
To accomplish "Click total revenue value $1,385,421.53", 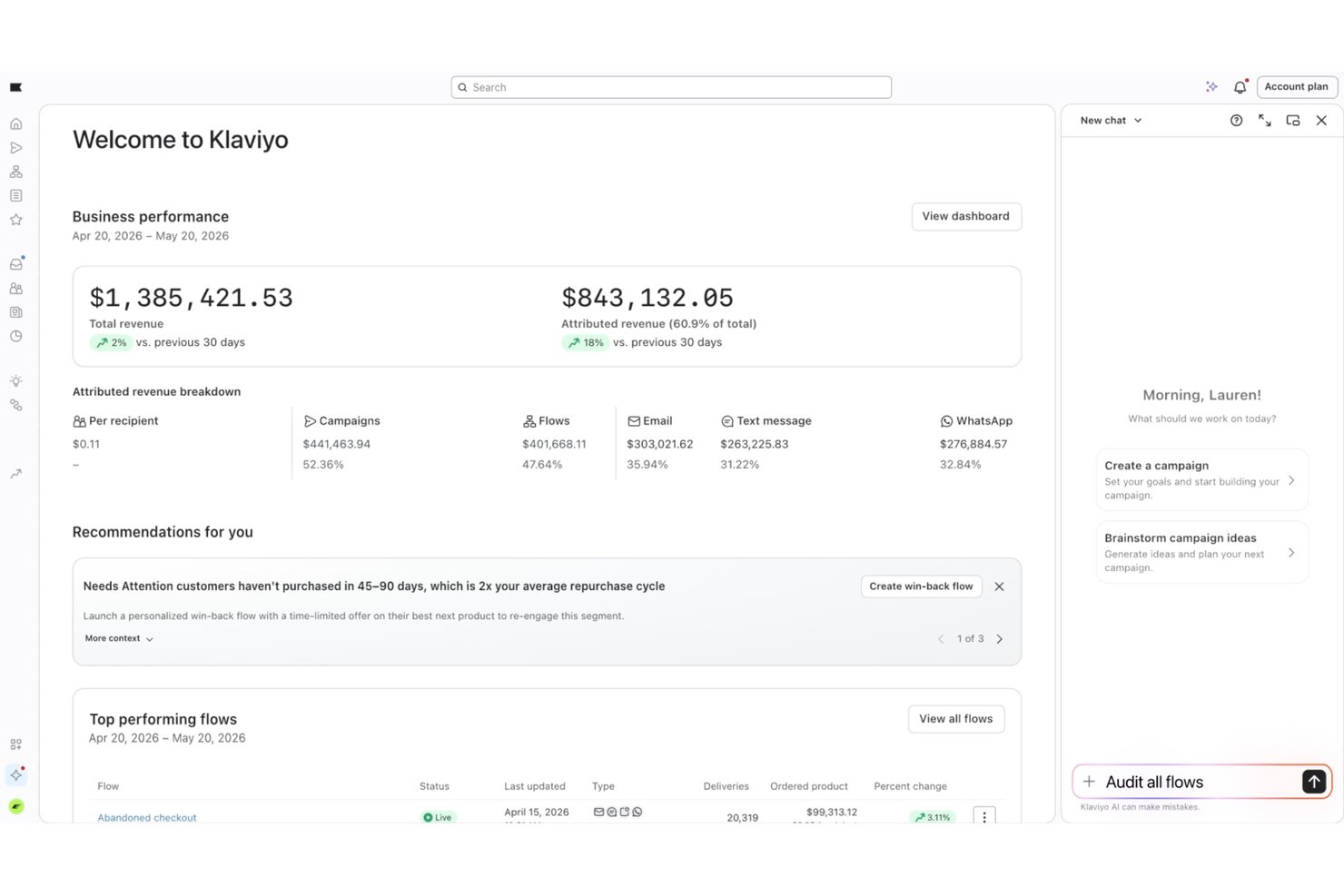I will click(x=191, y=298).
